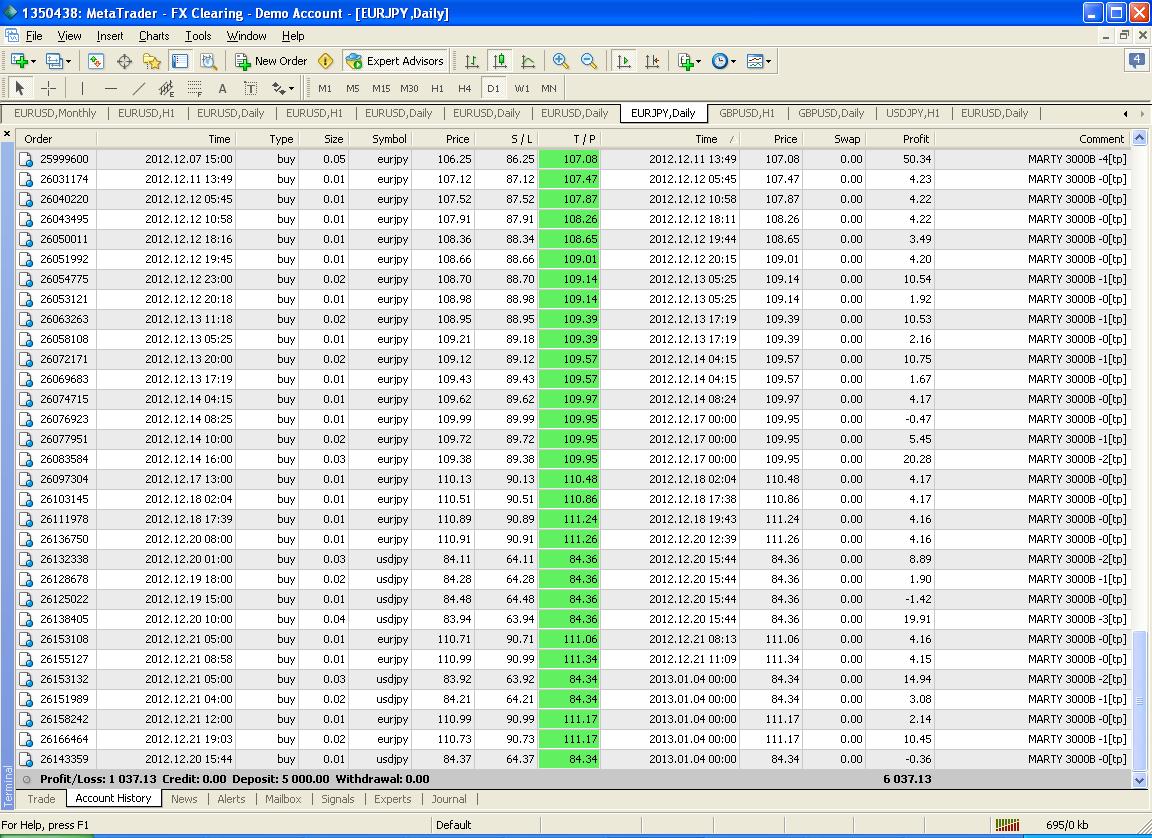
Task: Select order 26143359 row icon
Action: tap(26, 759)
